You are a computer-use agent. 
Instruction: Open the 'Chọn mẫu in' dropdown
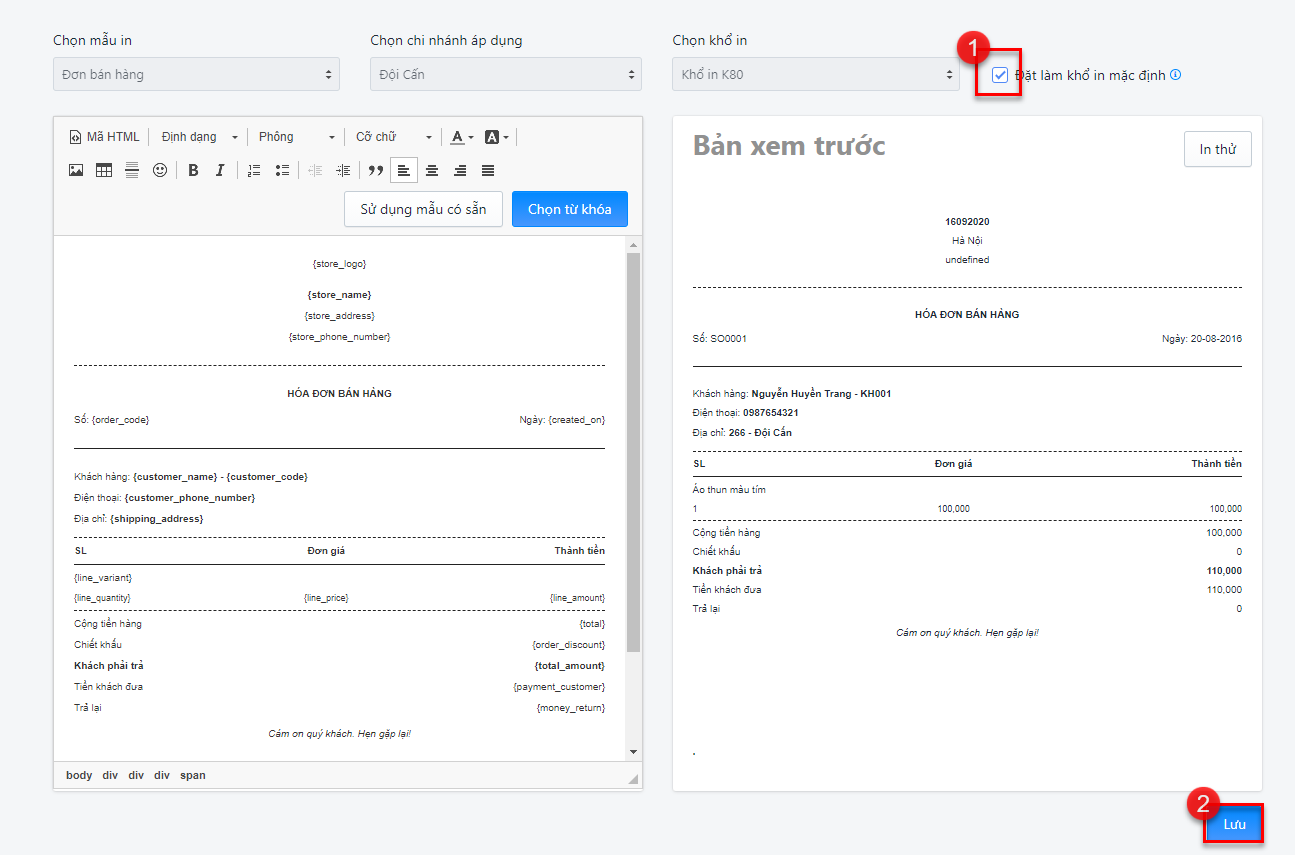point(196,74)
